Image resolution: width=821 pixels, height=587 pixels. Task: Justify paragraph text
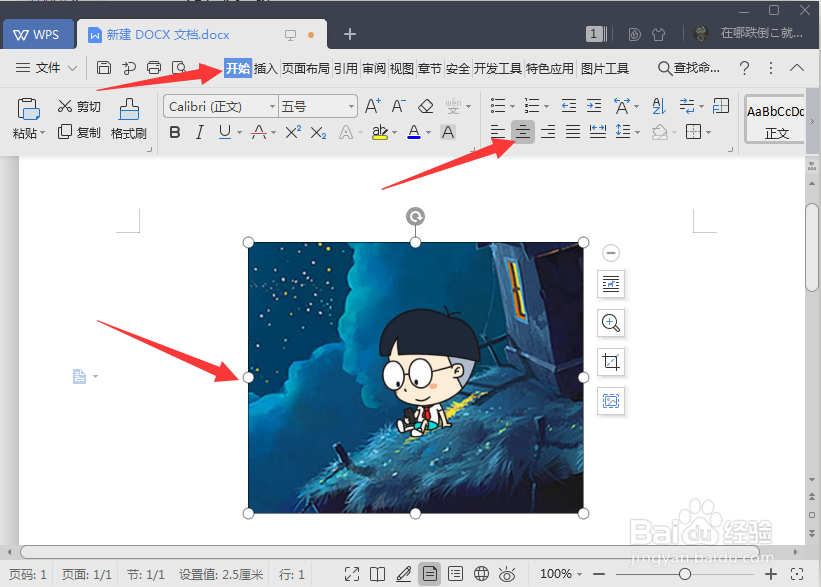click(573, 131)
